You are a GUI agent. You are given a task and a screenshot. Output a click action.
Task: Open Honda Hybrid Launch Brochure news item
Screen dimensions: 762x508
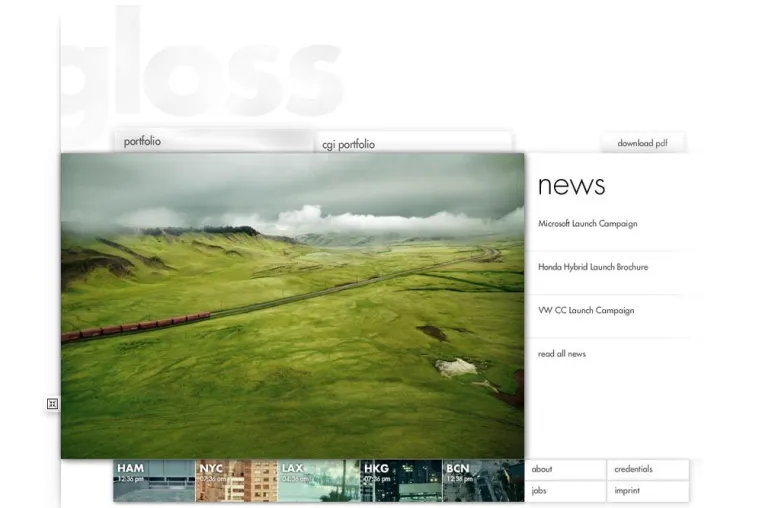tap(593, 267)
